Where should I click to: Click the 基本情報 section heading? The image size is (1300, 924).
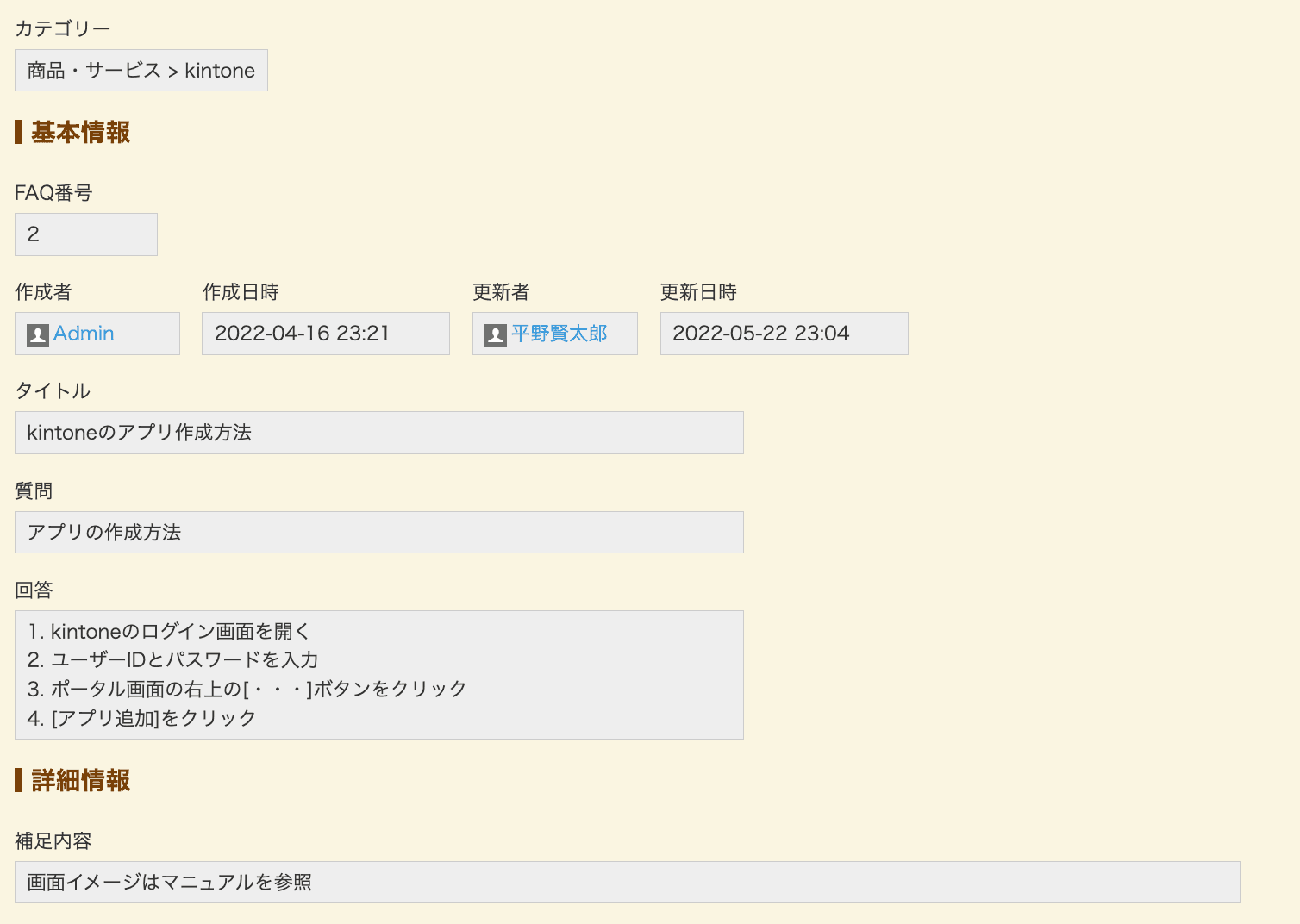80,132
